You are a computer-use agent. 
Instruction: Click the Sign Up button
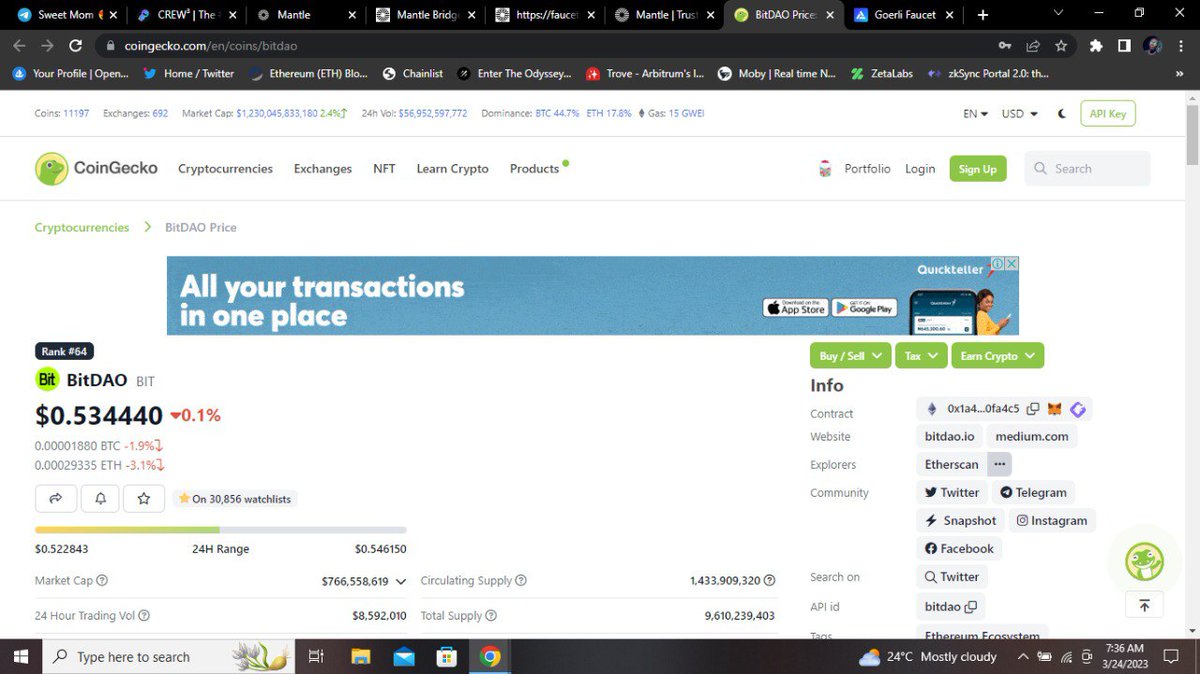977,169
